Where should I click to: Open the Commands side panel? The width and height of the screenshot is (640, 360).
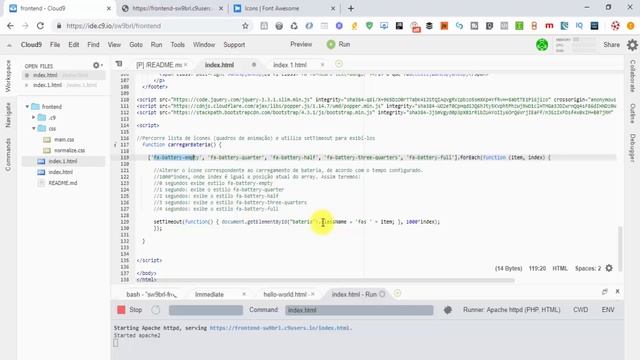tap(8, 155)
